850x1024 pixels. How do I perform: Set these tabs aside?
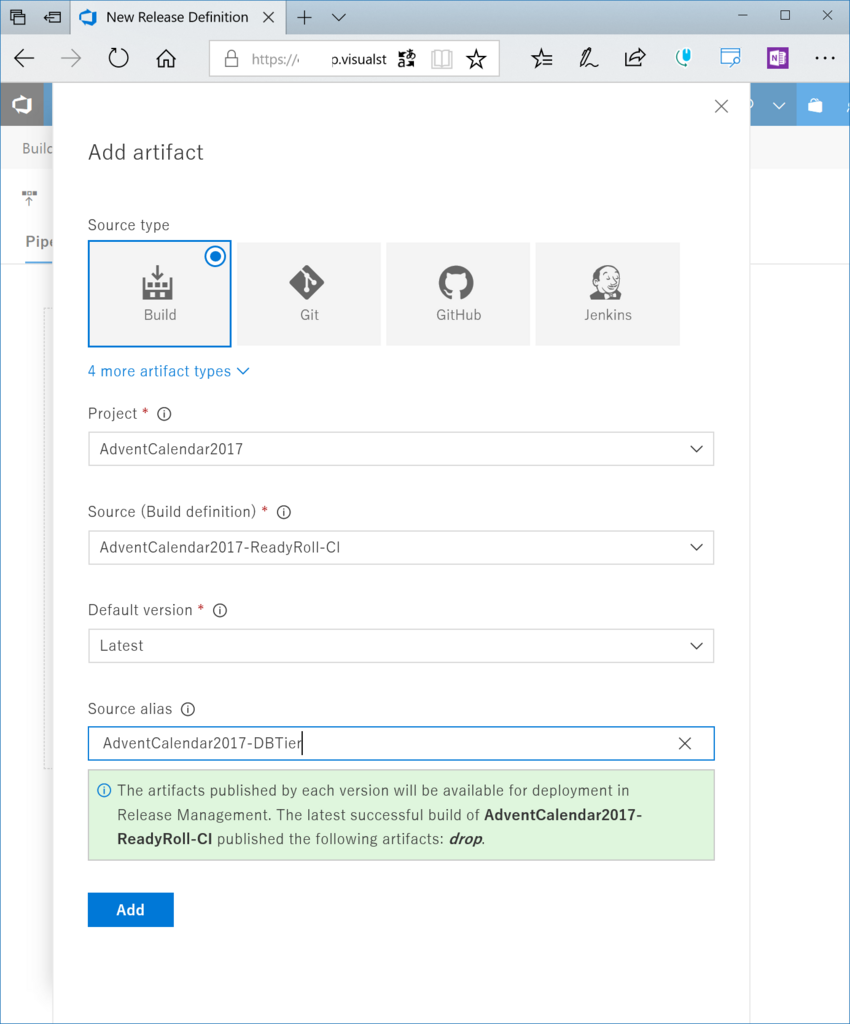[52, 18]
